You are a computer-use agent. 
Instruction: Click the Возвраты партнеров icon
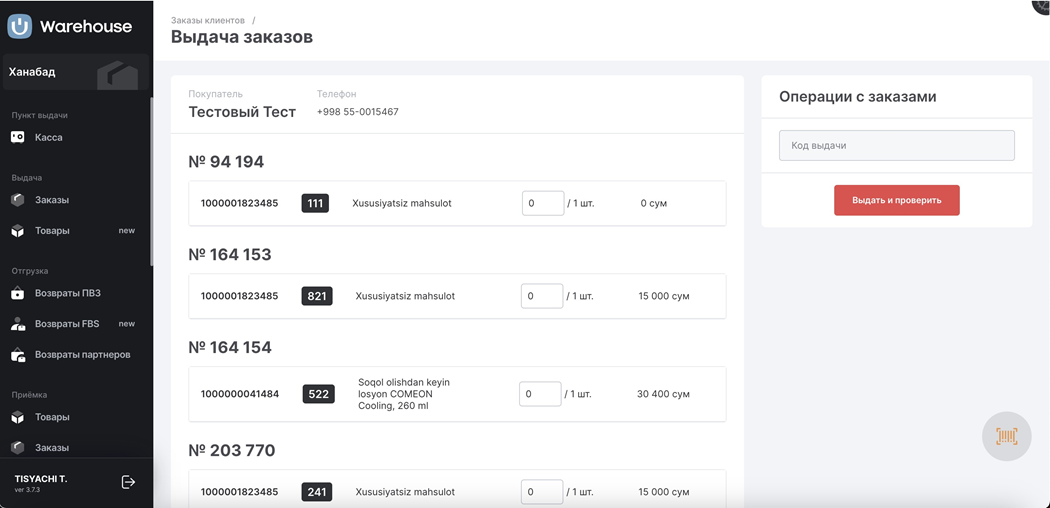tap(18, 355)
